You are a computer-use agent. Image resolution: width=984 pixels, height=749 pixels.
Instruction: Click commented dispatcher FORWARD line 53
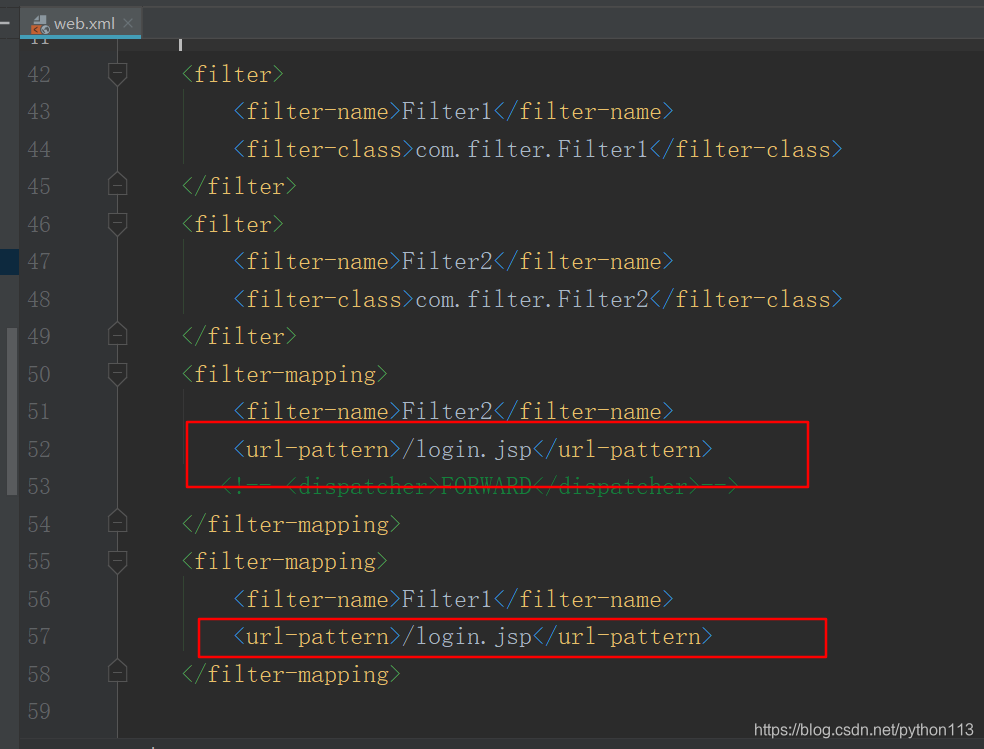pos(480,487)
